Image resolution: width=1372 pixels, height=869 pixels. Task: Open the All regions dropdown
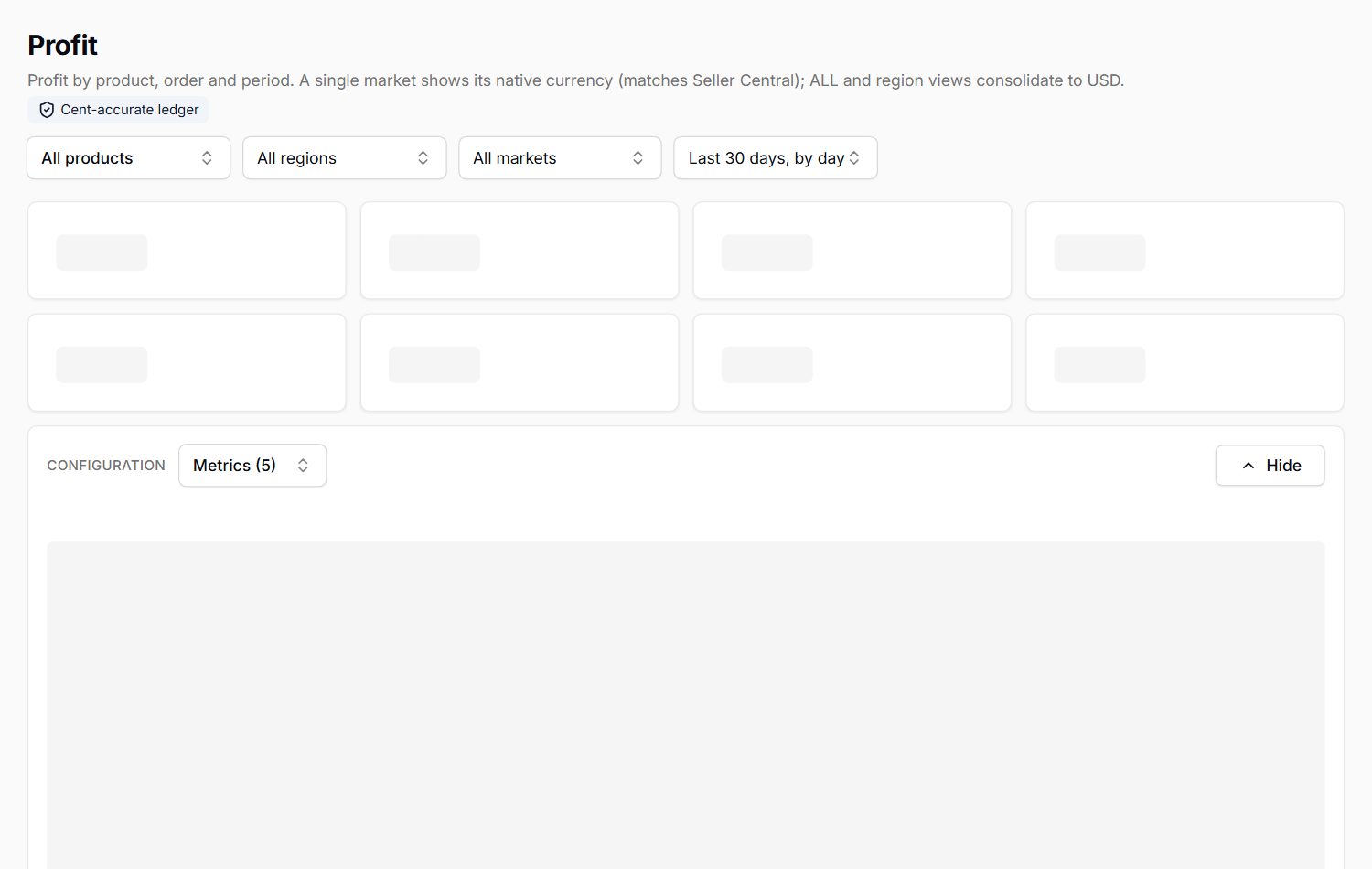(x=344, y=158)
